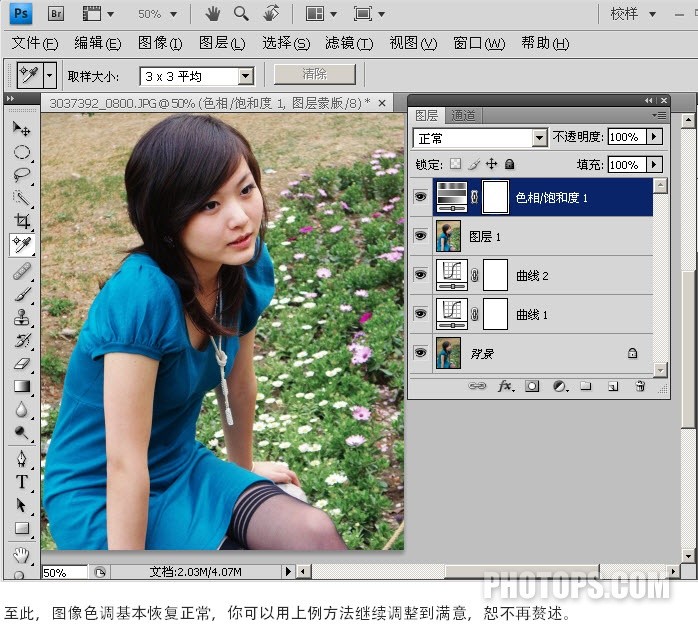The width and height of the screenshot is (698, 630).
Task: Toggle lock position
Action: (x=491, y=164)
